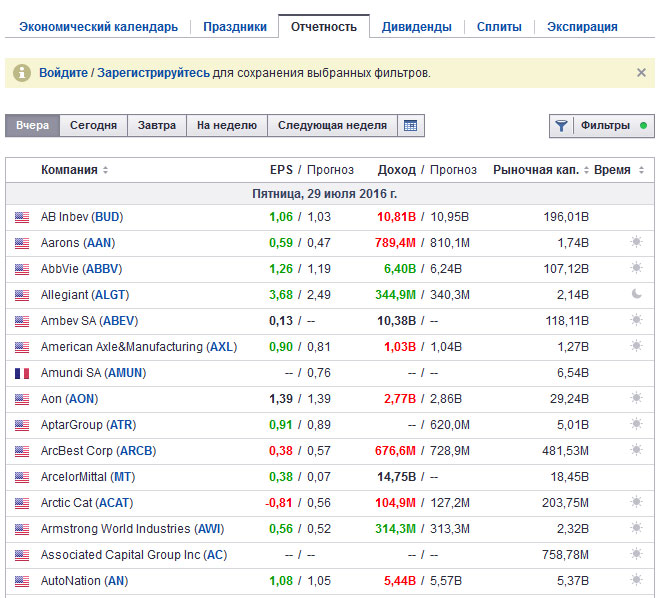
Task: Click the sun icon in Aarons row
Action: pyautogui.click(x=636, y=242)
